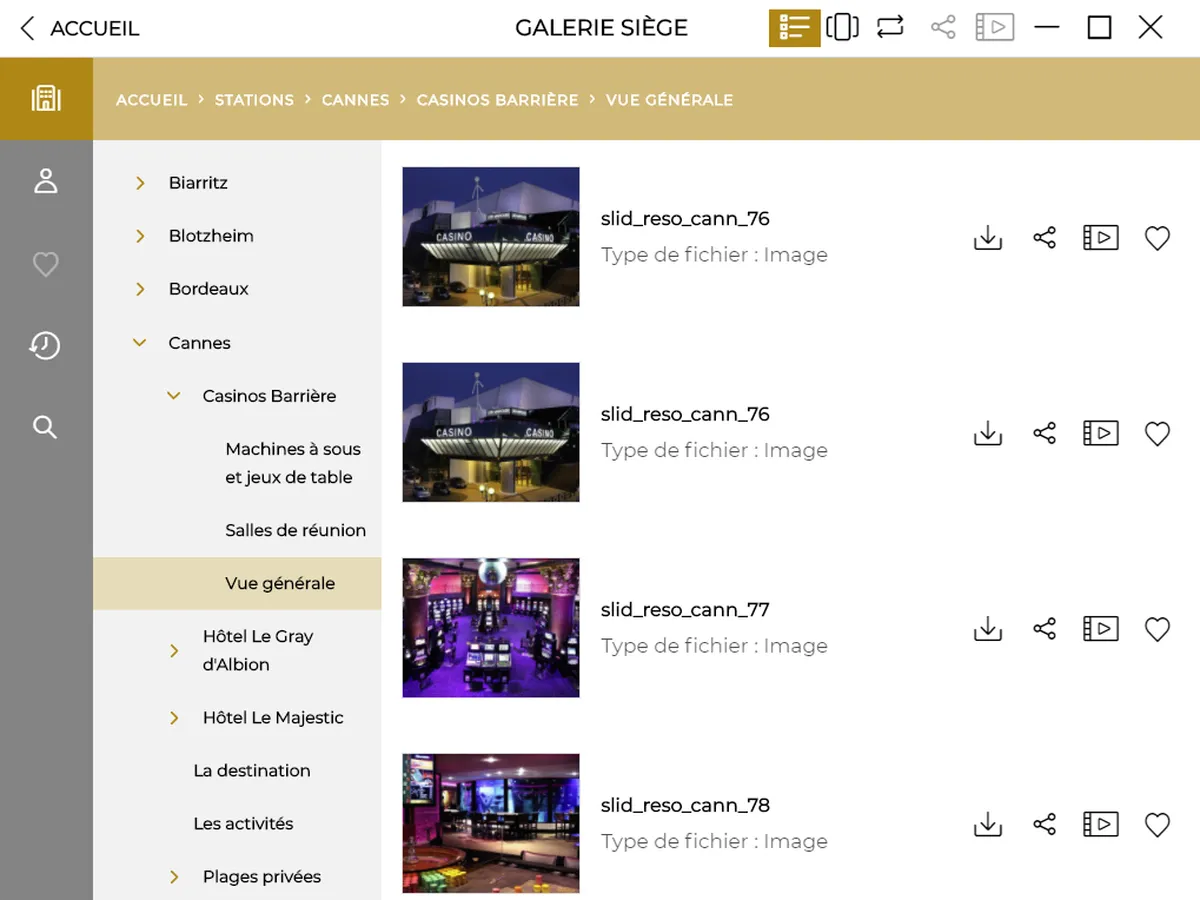Open the purple slot machine room thumbnail
This screenshot has width=1200, height=900.
click(490, 628)
